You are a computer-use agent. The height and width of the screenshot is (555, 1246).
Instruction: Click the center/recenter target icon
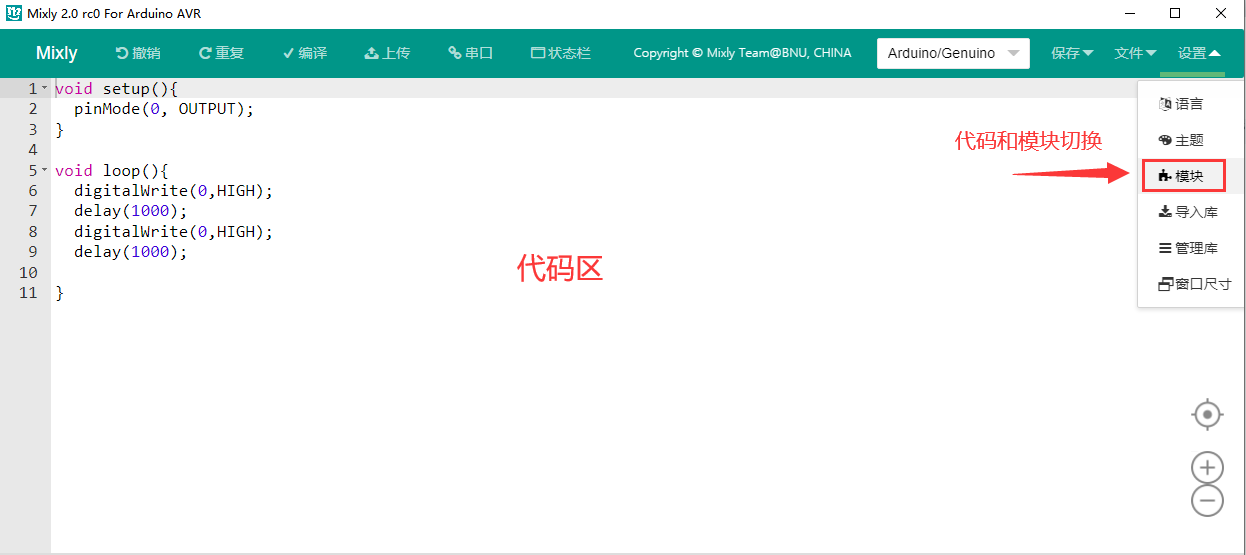pos(1208,414)
